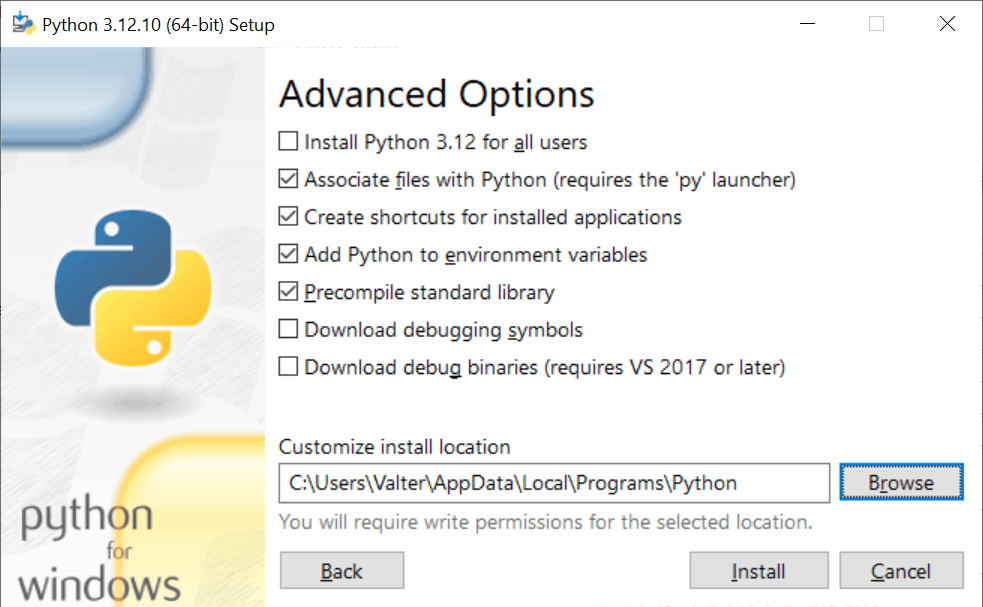Uncheck 'Associate files with Python'
Viewport: 983px width, 607px height.
288,180
